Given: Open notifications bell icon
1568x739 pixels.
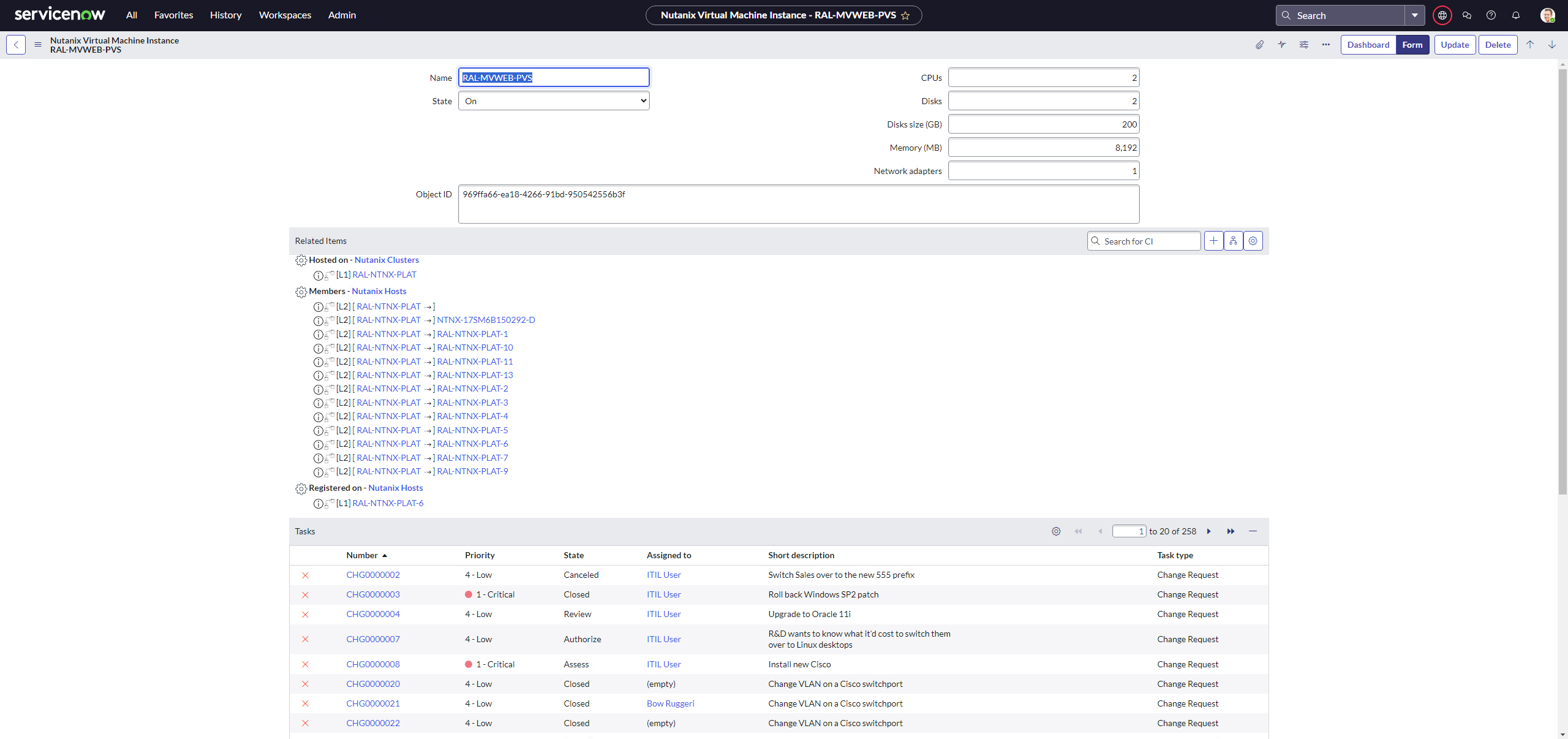Looking at the screenshot, I should (x=1516, y=15).
